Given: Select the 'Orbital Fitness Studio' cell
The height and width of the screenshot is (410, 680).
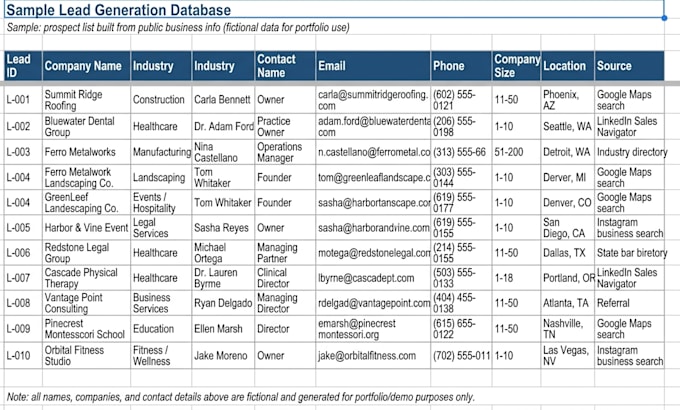Looking at the screenshot, I should pyautogui.click(x=86, y=355).
